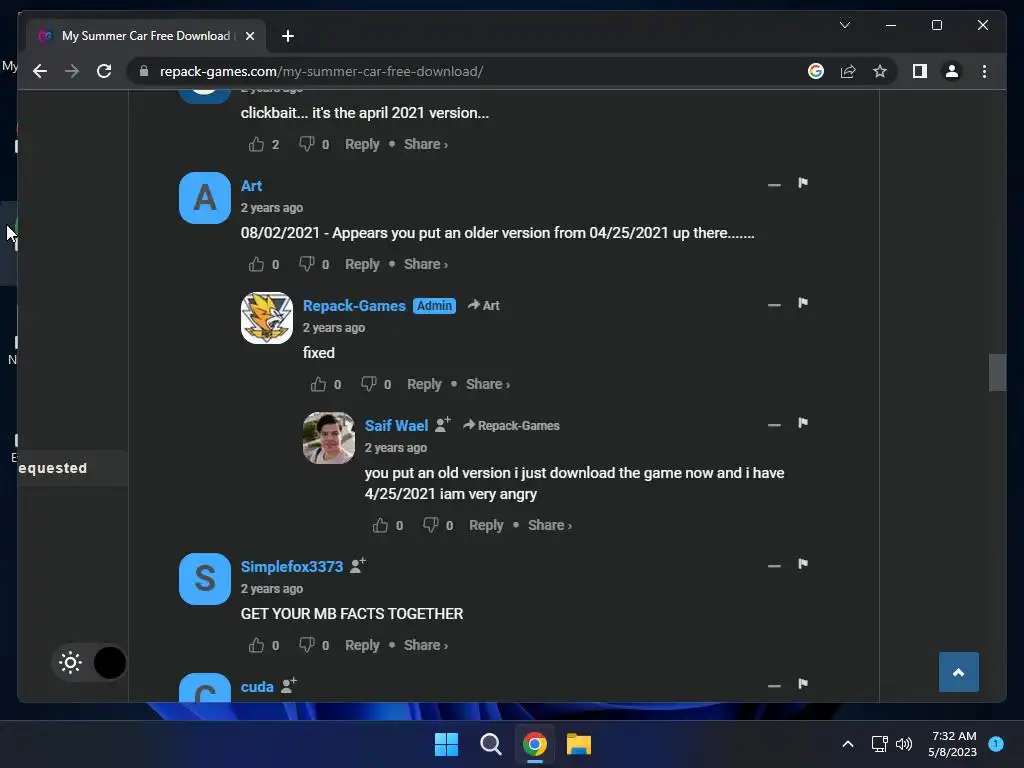Image resolution: width=1024 pixels, height=768 pixels.
Task: Flag Art's comment as inappropriate
Action: [x=803, y=183]
